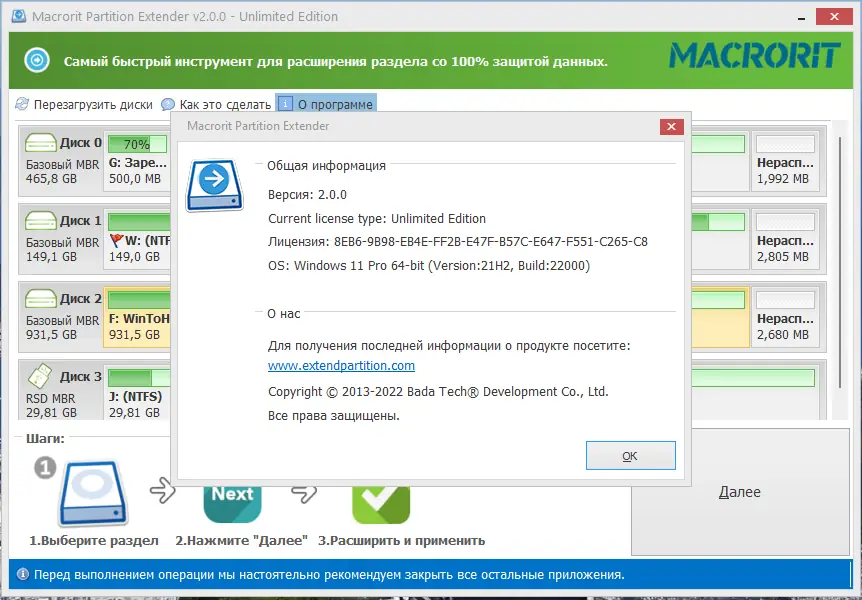Select the Диск 1 drive icon

coord(41,221)
